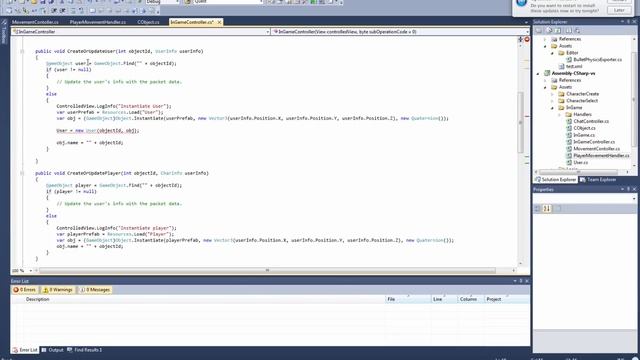This screenshot has height=360, width=640.
Task: Toggle the 0 Warnings filter
Action: [58, 290]
